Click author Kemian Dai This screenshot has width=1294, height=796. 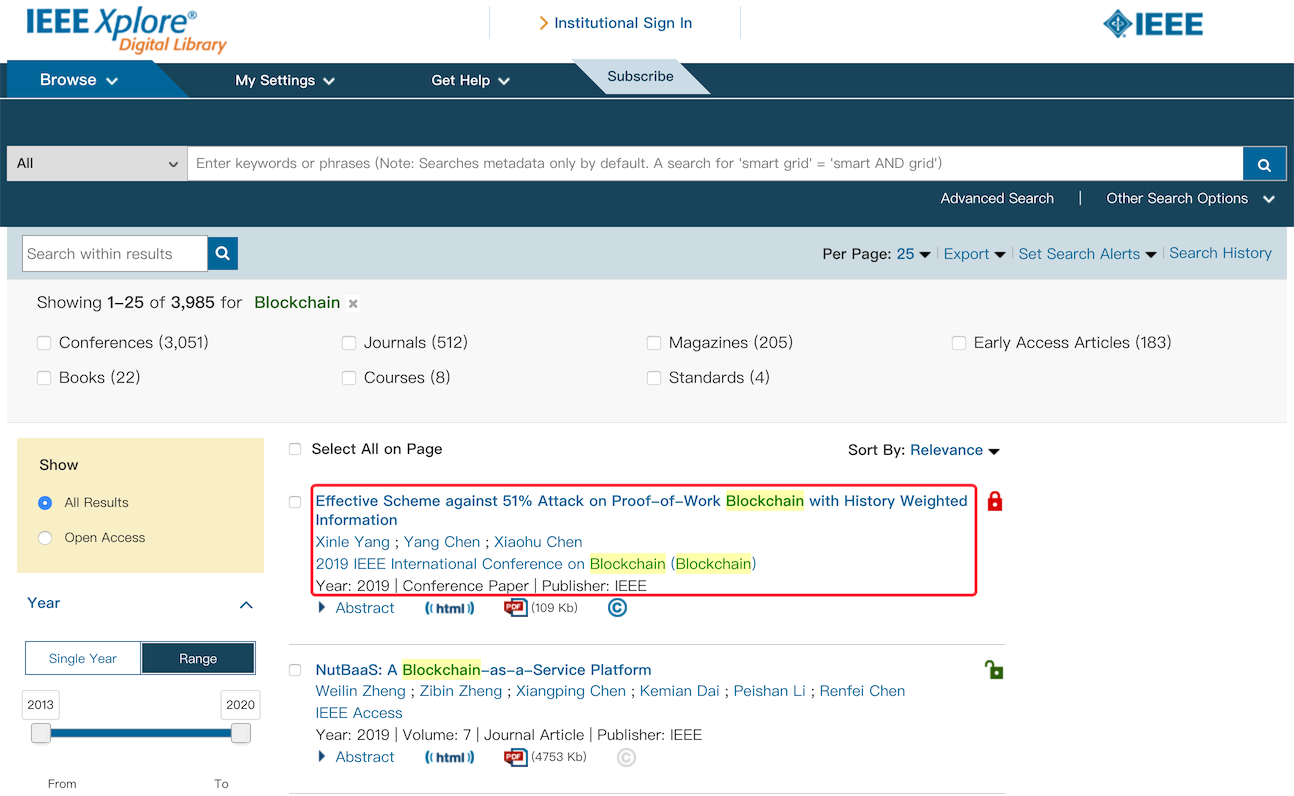click(x=680, y=691)
